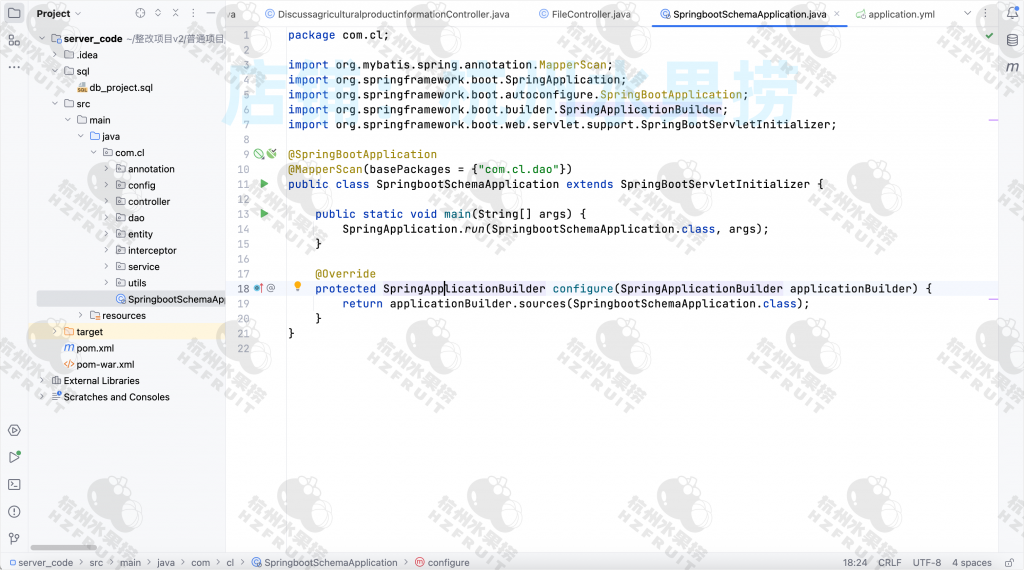The height and width of the screenshot is (570, 1024).
Task: Click the UTF-8 file encoding selector
Action: [926, 563]
